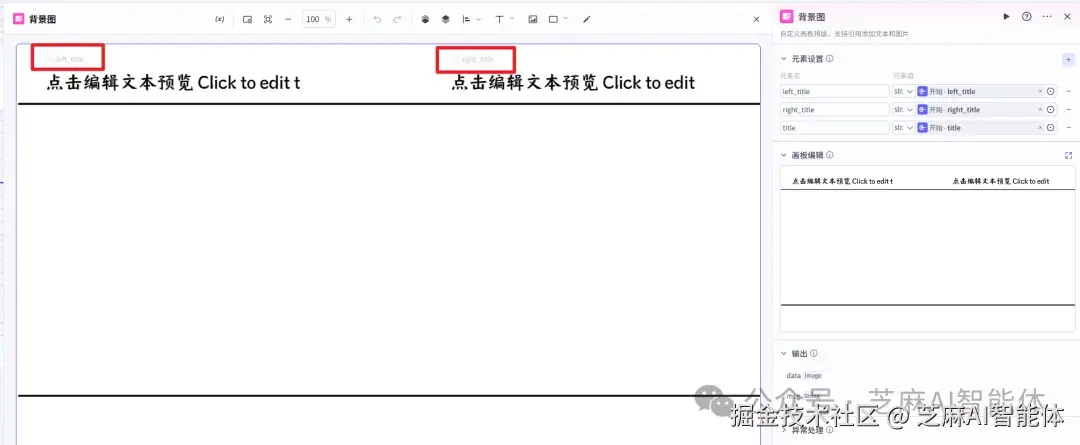The width and height of the screenshot is (1080, 445).
Task: Open help for the 背景图 node
Action: [1026, 17]
